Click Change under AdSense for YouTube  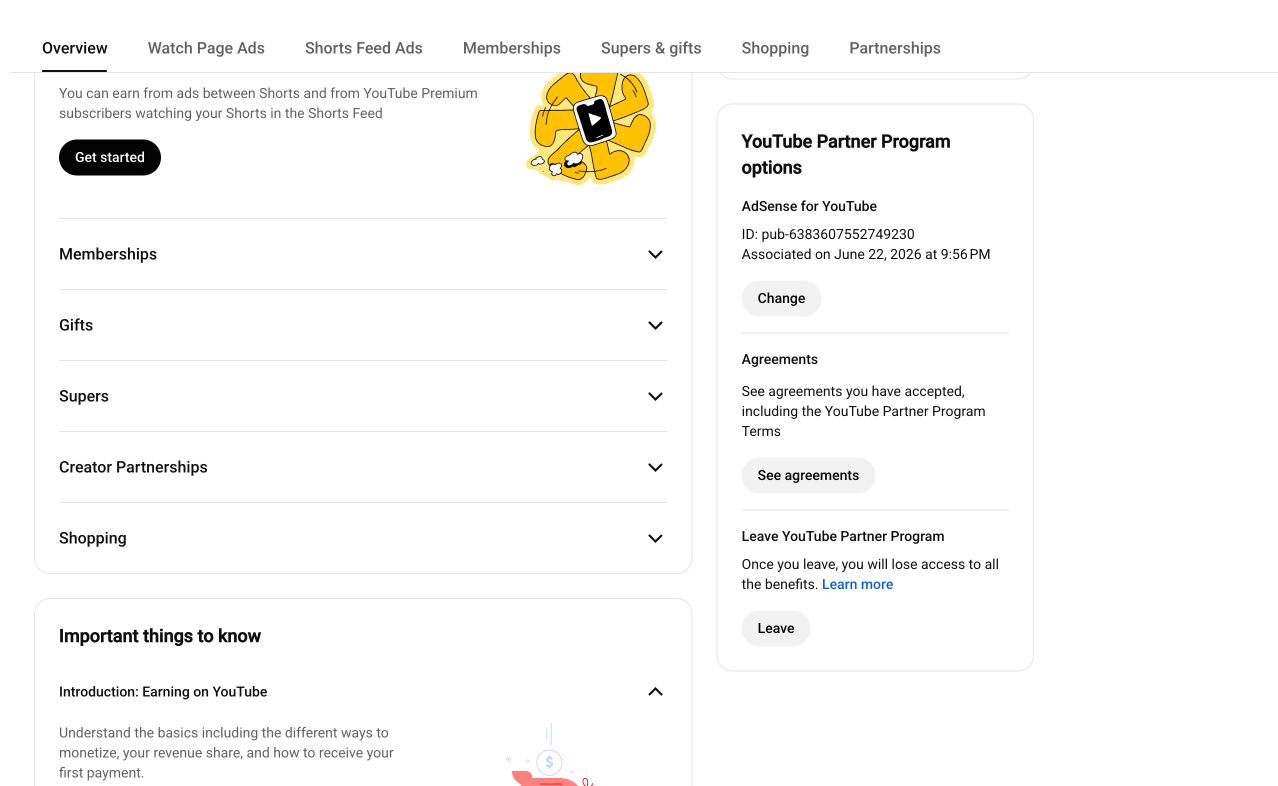pyautogui.click(x=781, y=298)
